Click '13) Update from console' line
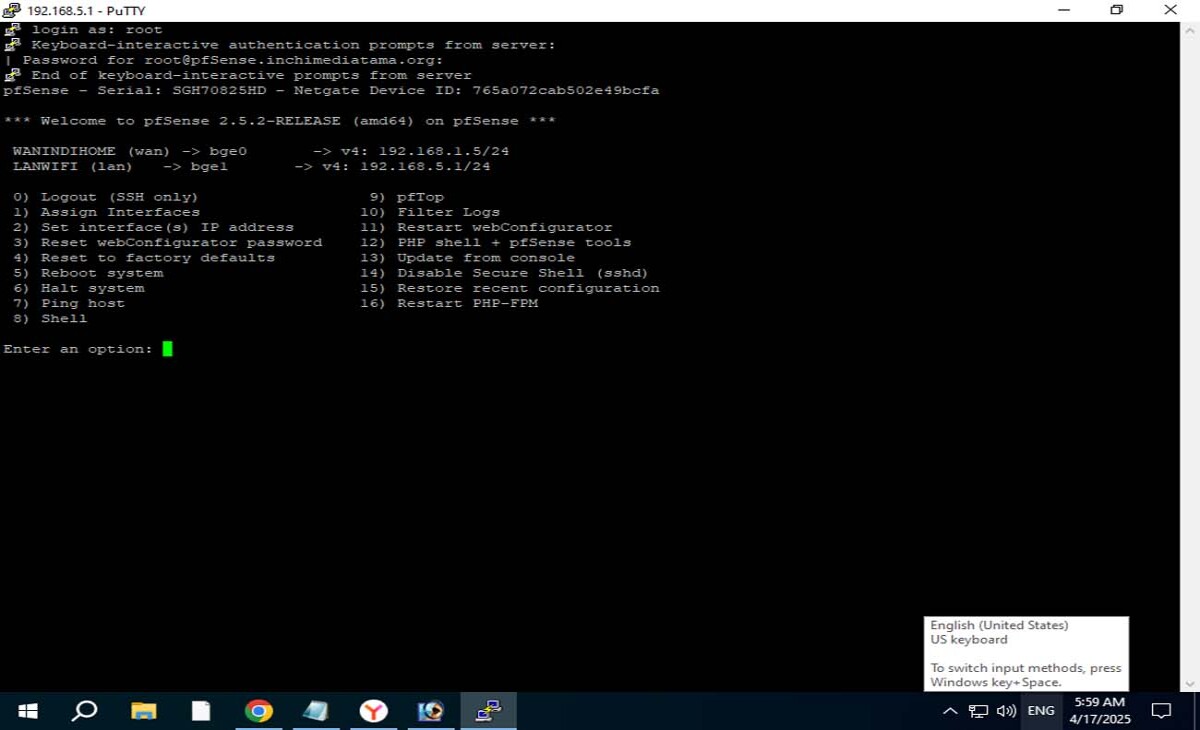The height and width of the screenshot is (730, 1200). pos(467,257)
